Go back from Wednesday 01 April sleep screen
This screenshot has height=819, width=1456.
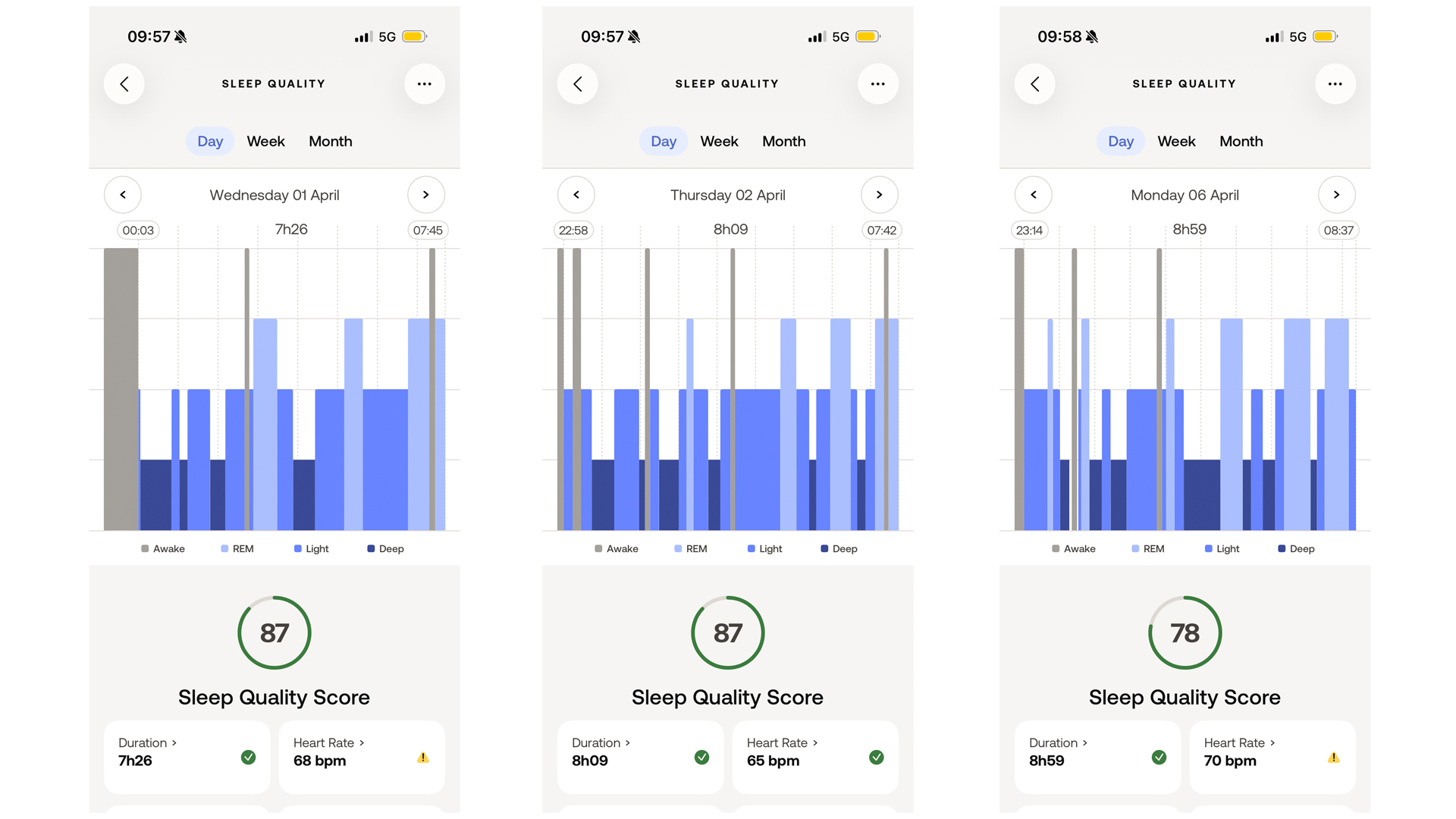point(124,84)
